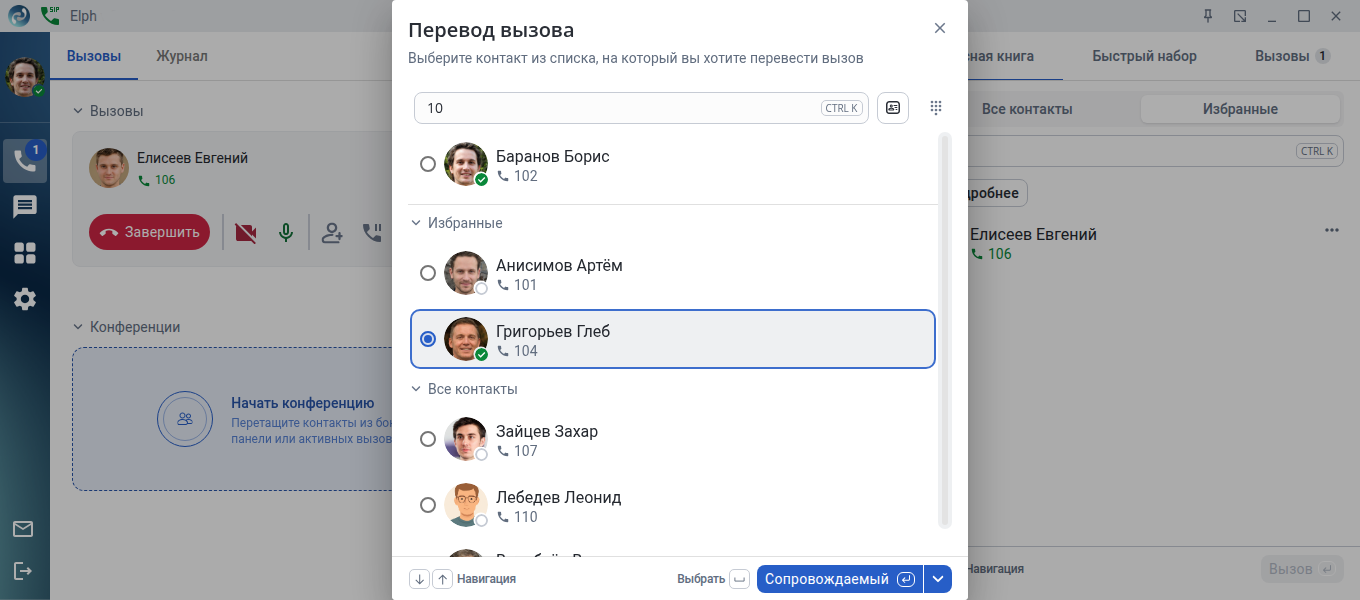Open settings gear in sidebar
Screen dimensions: 1360x600
(x=25, y=299)
